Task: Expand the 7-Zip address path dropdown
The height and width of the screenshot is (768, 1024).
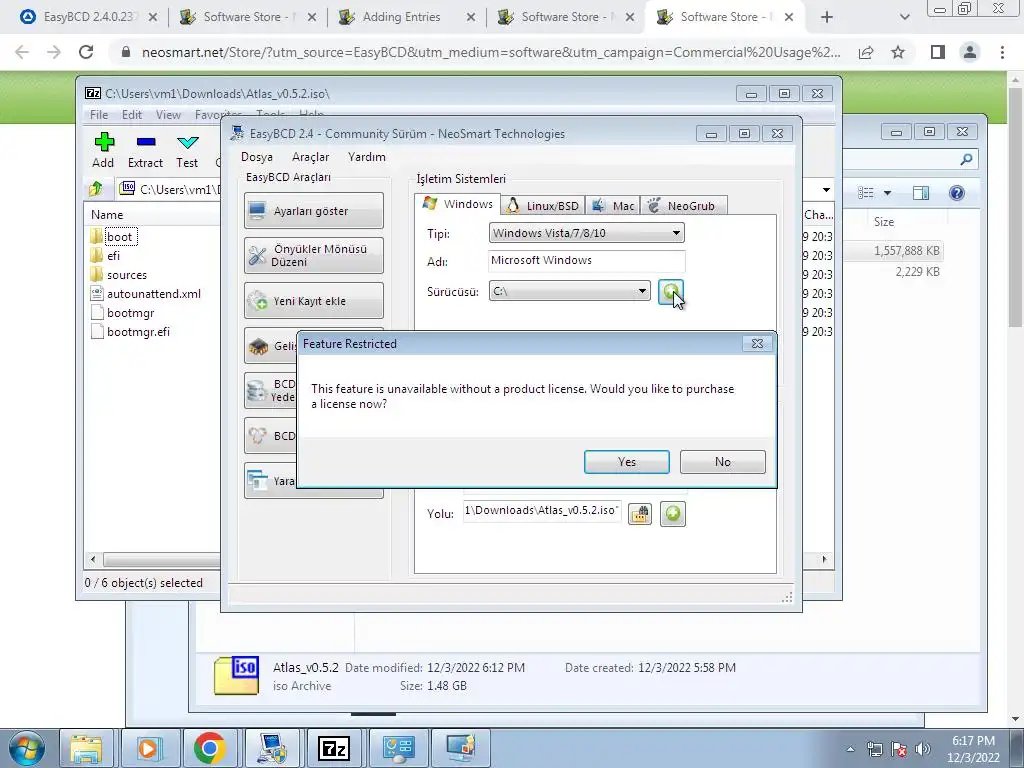Action: coord(826,190)
